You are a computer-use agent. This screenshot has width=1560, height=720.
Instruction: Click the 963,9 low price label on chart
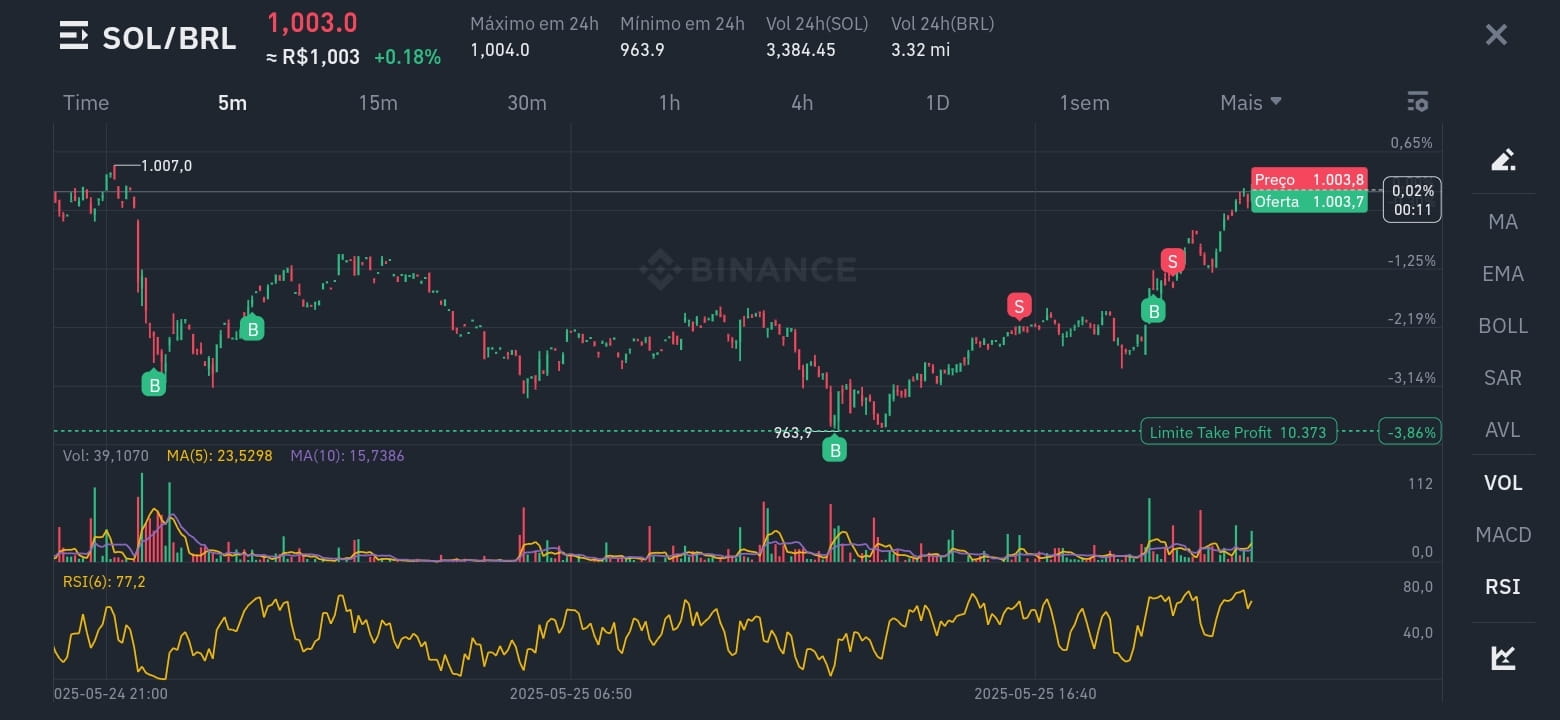point(793,432)
